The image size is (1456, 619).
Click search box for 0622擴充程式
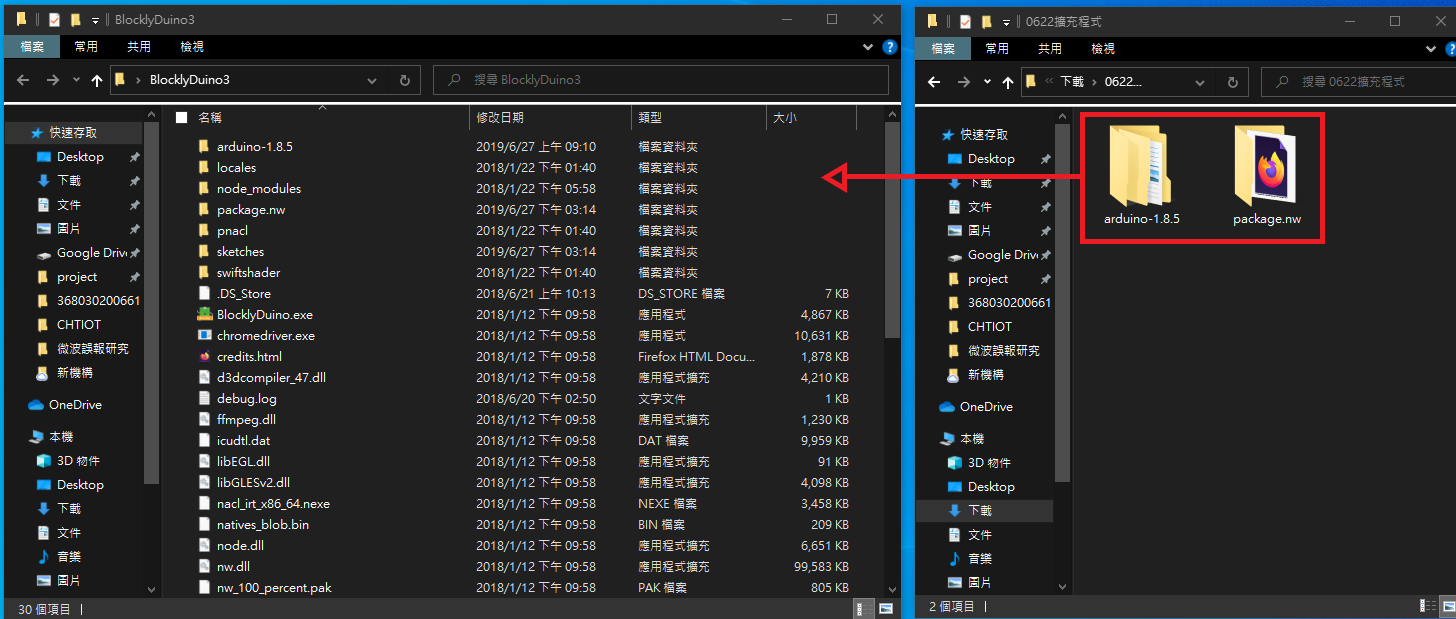(x=1358, y=82)
